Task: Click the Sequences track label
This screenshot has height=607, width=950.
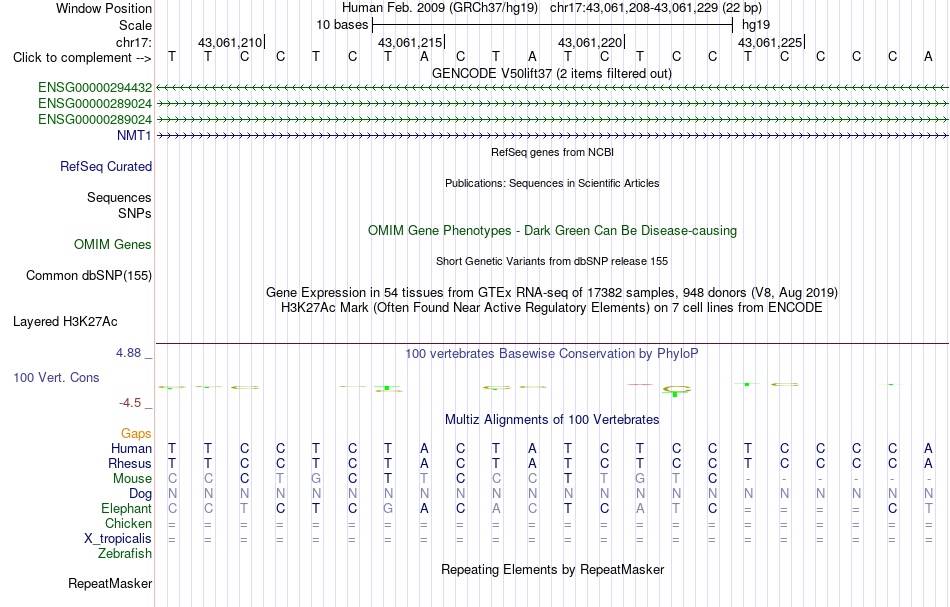Action: pos(119,197)
